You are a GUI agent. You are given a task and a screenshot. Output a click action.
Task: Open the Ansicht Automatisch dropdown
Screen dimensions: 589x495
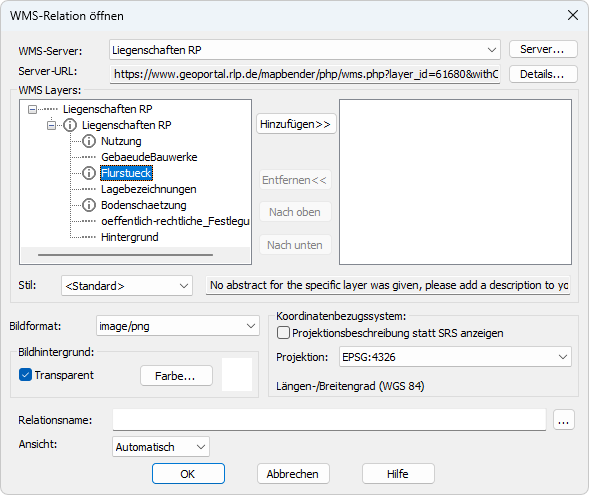[x=161, y=447]
